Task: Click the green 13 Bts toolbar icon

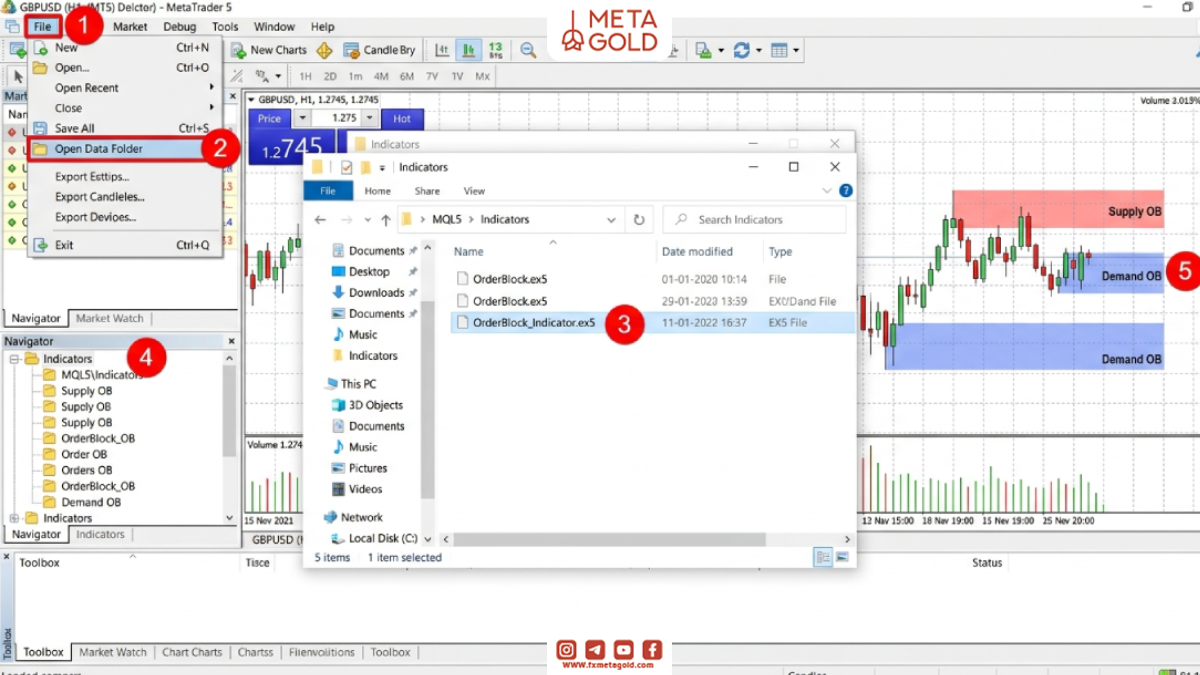Action: point(495,50)
